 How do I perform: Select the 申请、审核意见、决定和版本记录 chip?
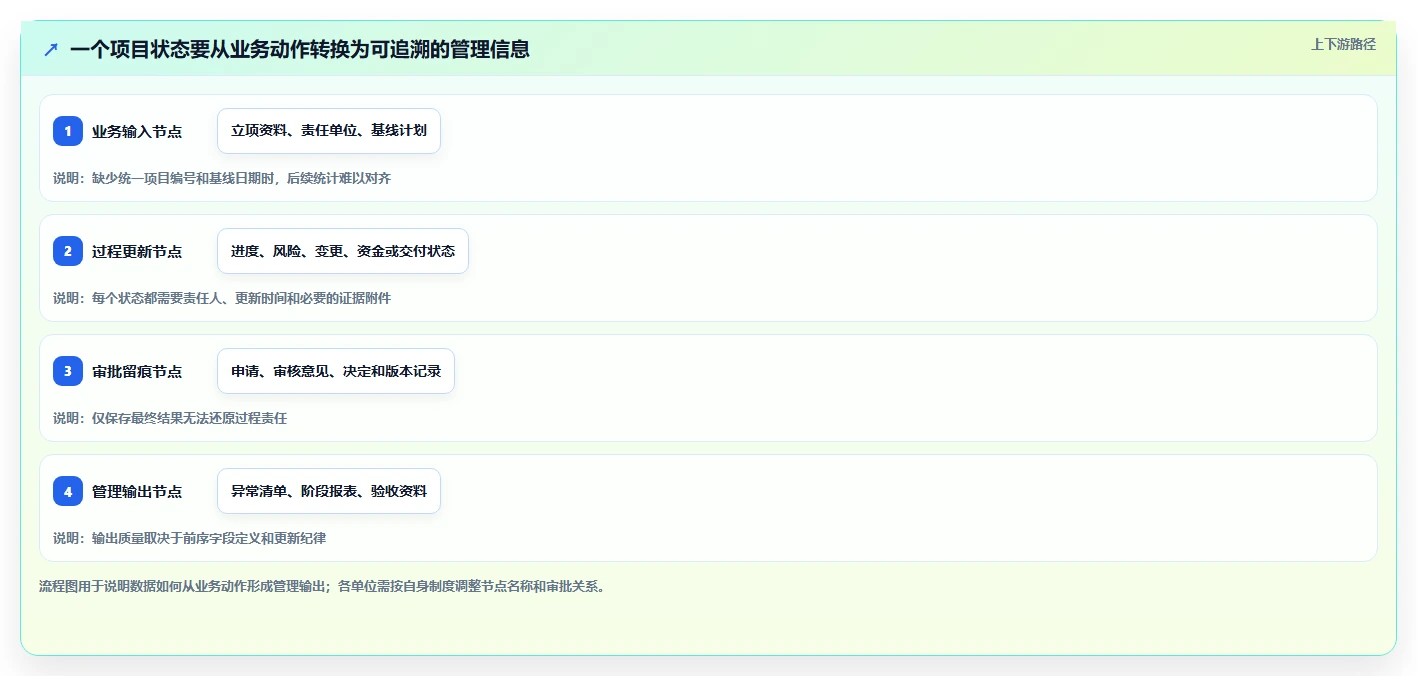click(336, 371)
